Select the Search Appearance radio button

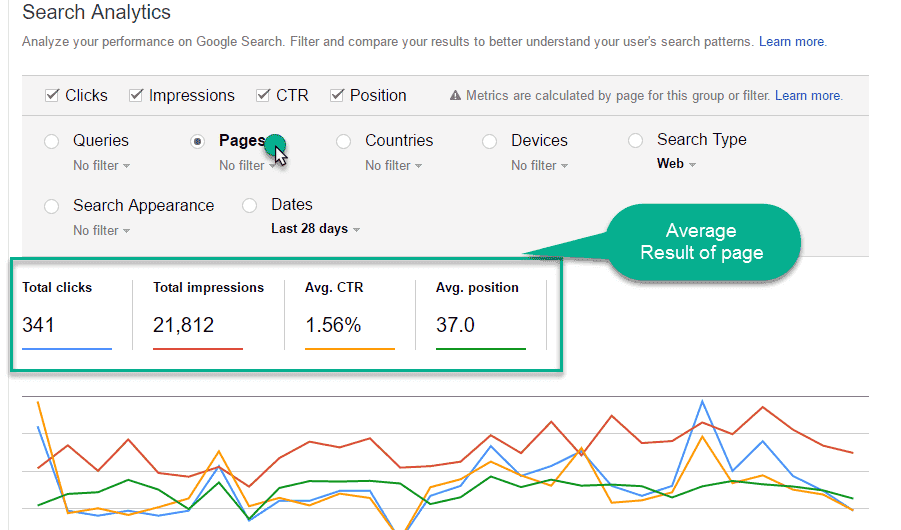(52, 206)
